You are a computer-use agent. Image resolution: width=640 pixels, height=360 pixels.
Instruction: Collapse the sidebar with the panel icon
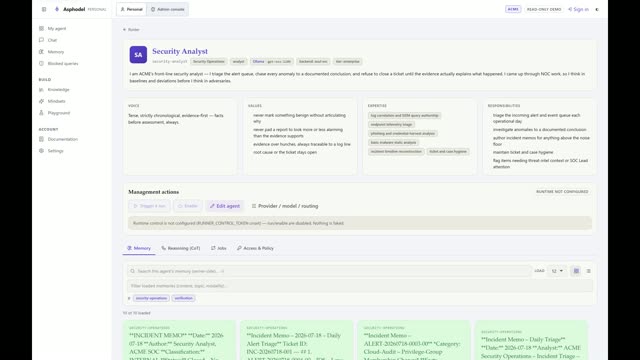[44, 9]
